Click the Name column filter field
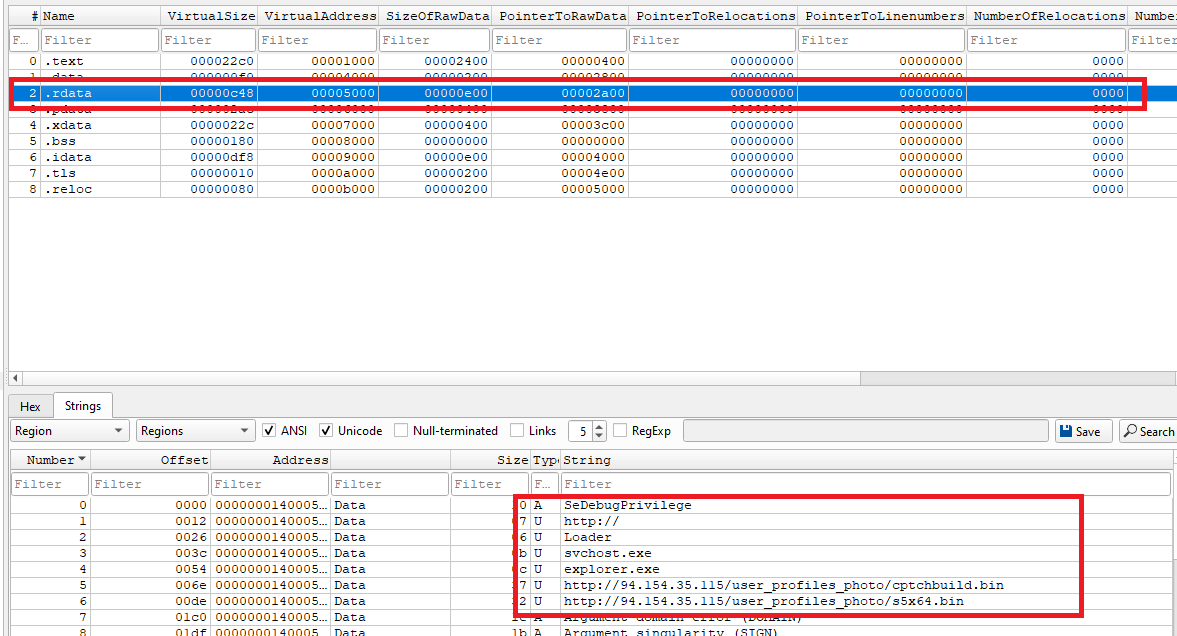The image size is (1177, 636). click(99, 40)
